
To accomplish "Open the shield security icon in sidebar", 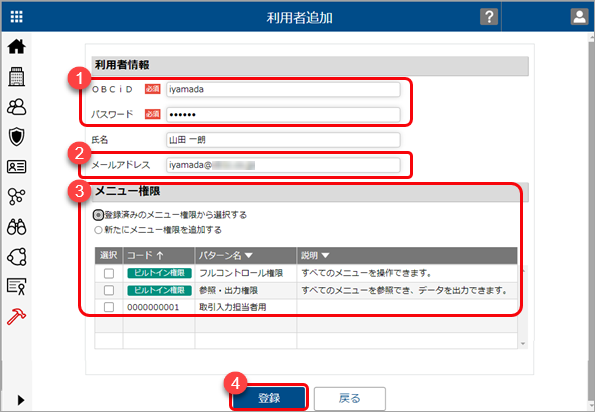I will coord(16,137).
